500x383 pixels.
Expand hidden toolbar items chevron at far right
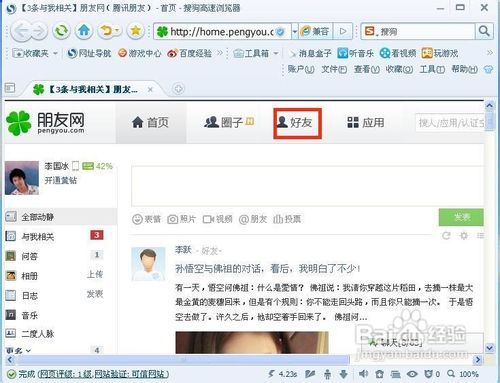pyautogui.click(x=489, y=53)
